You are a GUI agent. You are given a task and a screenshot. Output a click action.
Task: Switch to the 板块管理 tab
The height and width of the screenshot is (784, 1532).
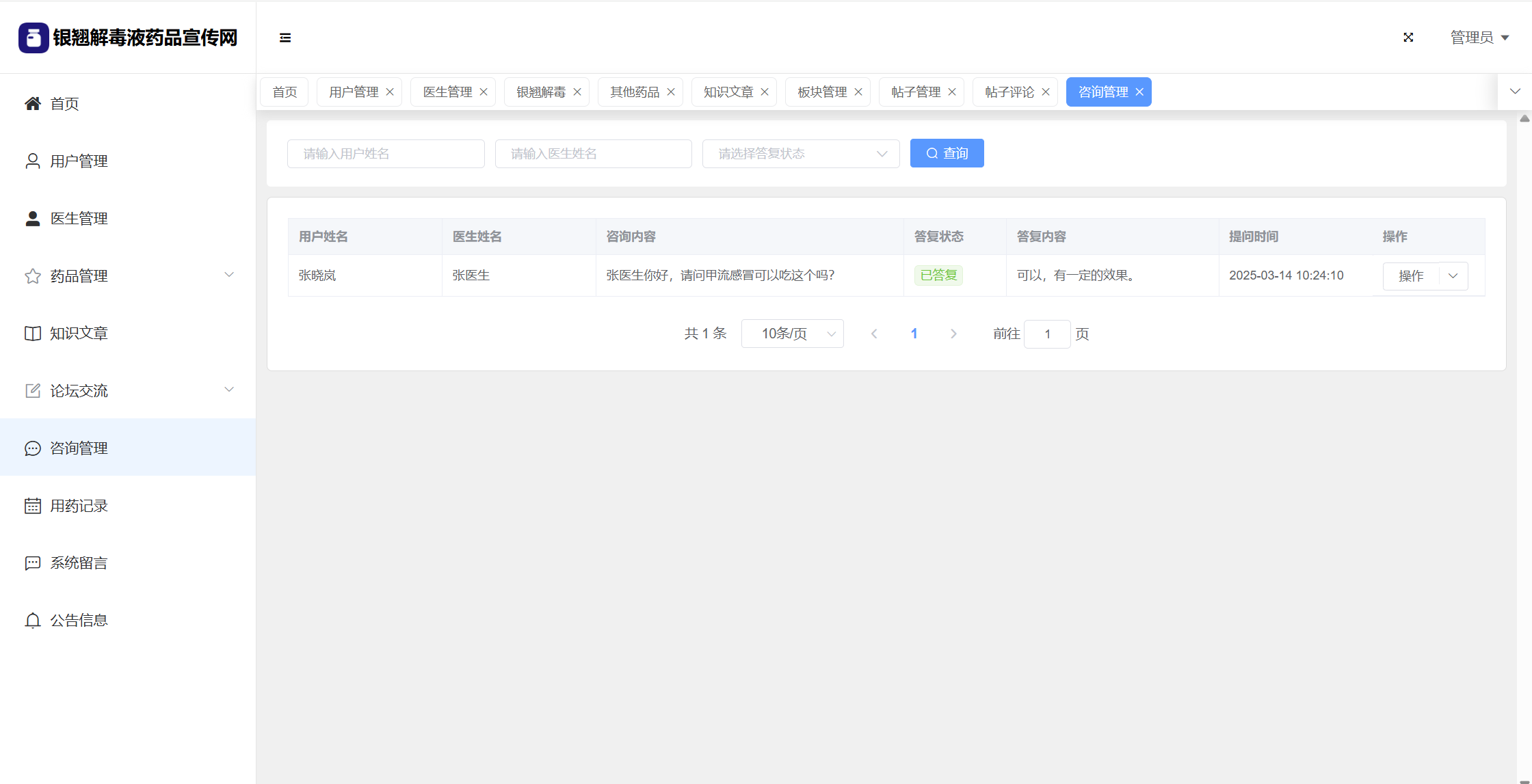coord(821,92)
